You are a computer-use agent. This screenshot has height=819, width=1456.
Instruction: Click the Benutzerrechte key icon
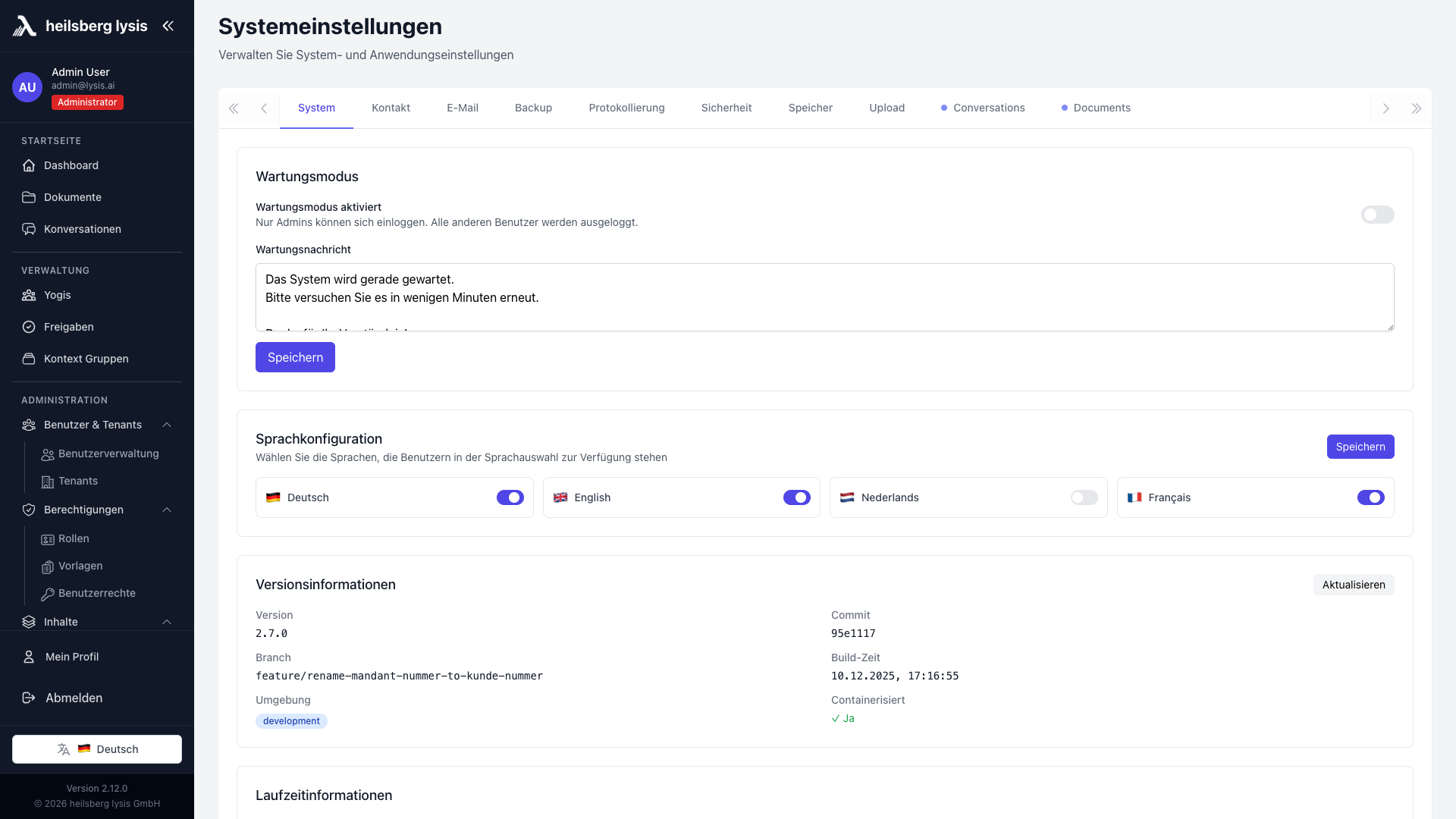47,594
